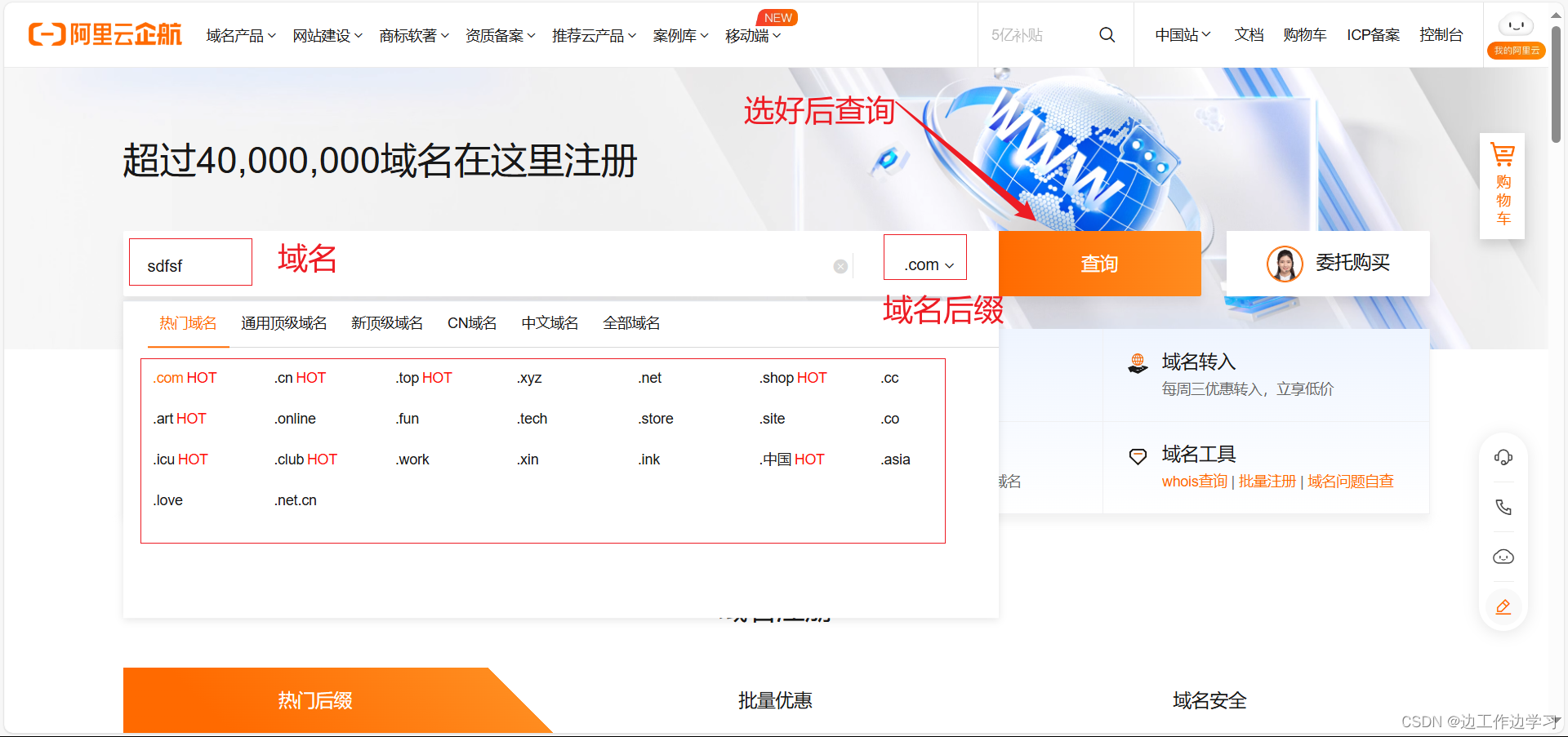Image resolution: width=1568 pixels, height=737 pixels.
Task: Select the .xyz suffix
Action: pyautogui.click(x=529, y=378)
